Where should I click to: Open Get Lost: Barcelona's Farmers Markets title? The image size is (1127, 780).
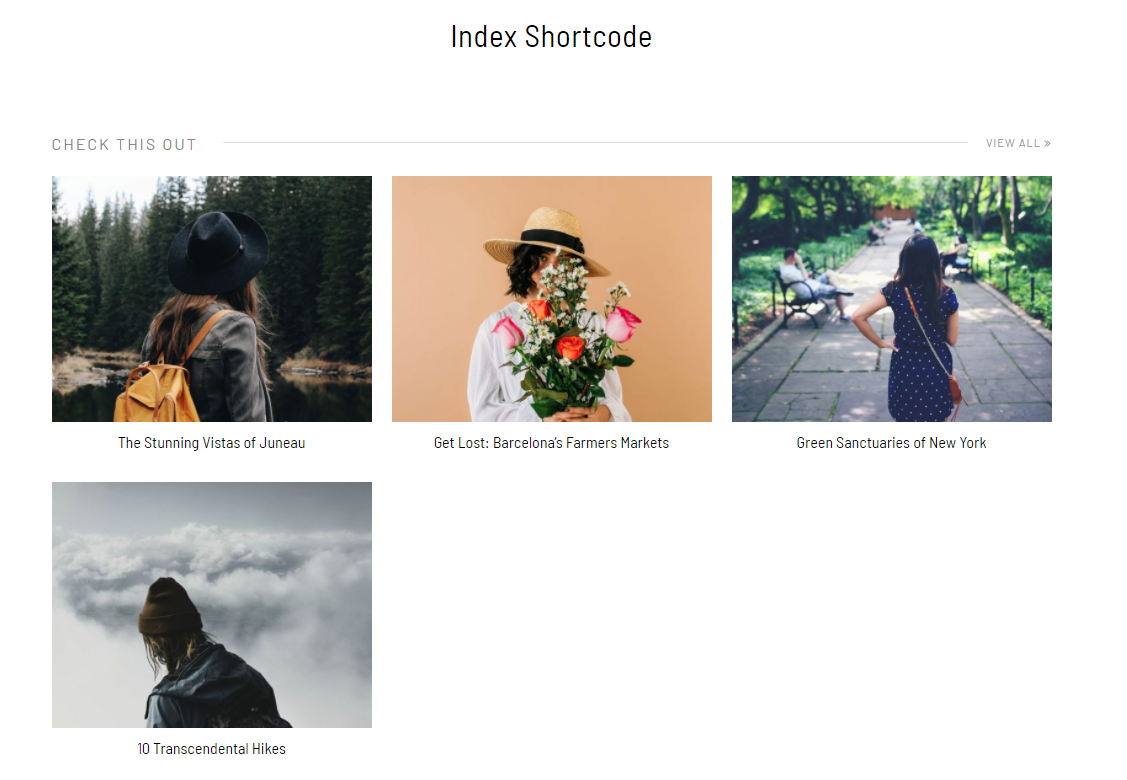[x=551, y=443]
